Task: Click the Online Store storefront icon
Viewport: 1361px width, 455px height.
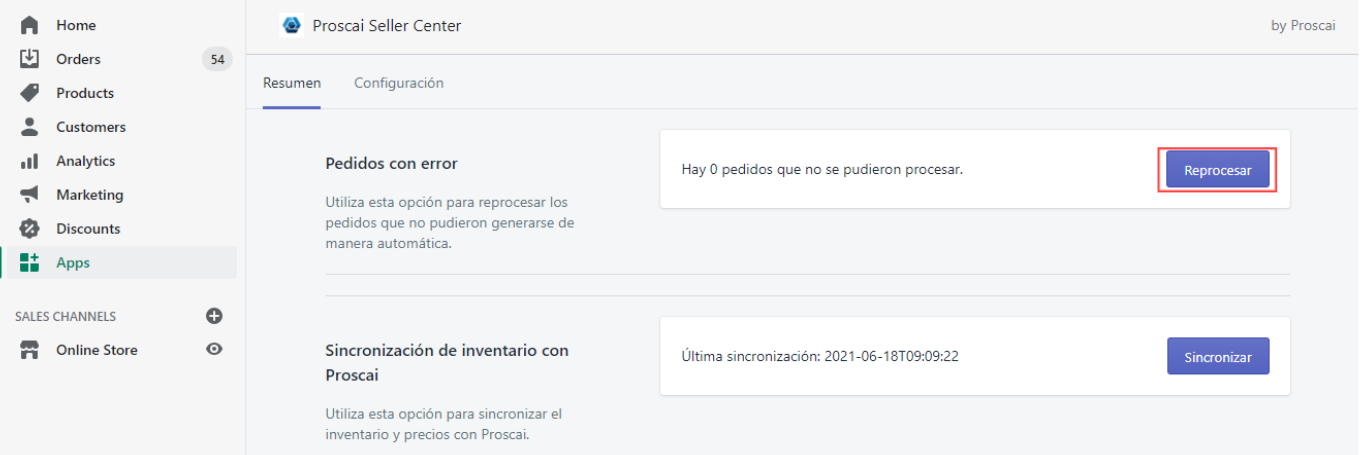Action: [x=29, y=350]
